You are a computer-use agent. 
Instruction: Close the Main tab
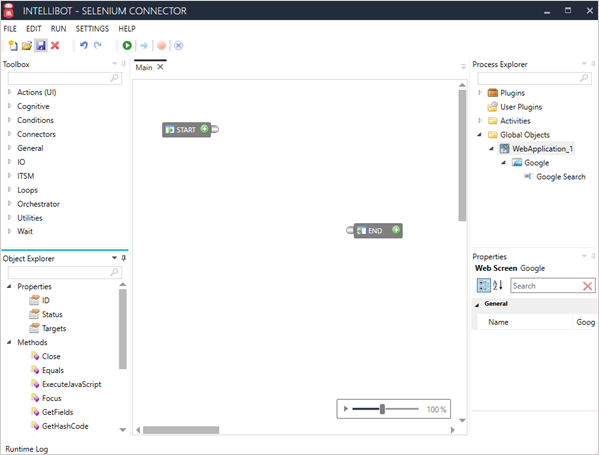[160, 67]
